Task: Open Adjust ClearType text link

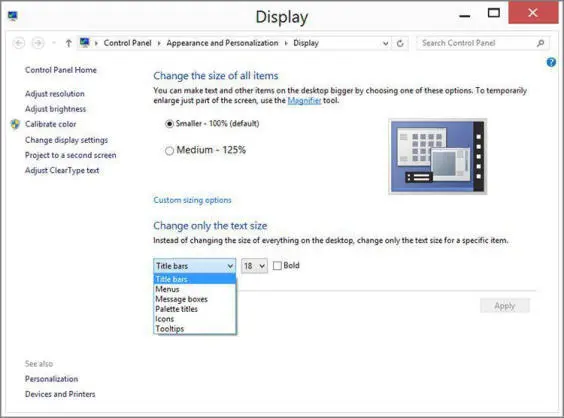Action: pyautogui.click(x=62, y=171)
